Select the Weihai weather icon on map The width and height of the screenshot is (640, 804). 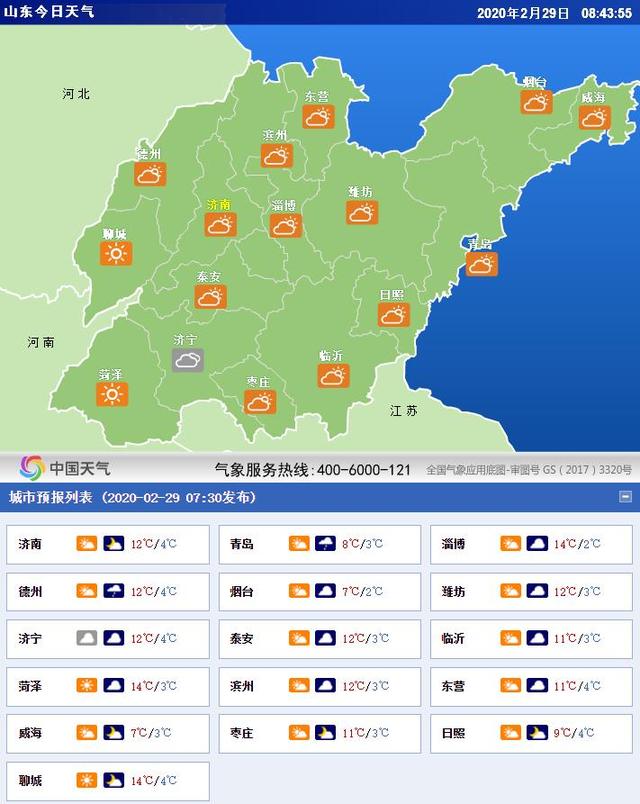click(595, 117)
